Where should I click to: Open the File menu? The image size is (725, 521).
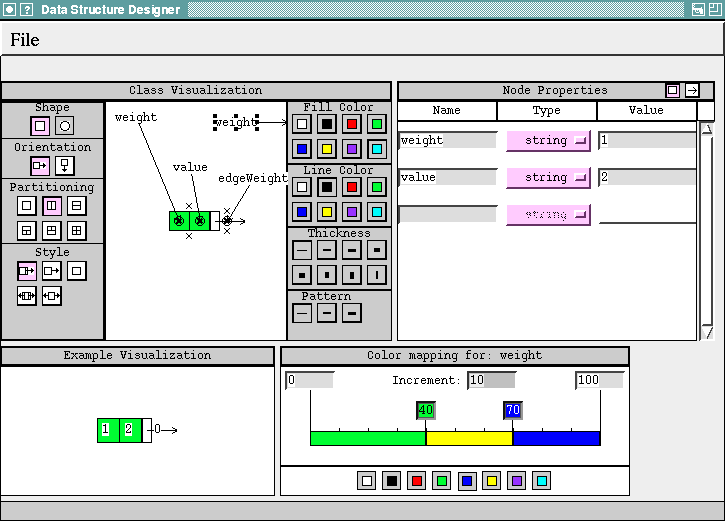(x=25, y=40)
